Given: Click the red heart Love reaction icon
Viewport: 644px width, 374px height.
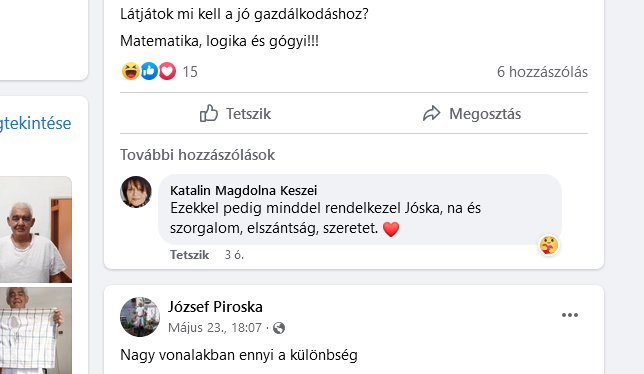Looking at the screenshot, I should point(167,71).
